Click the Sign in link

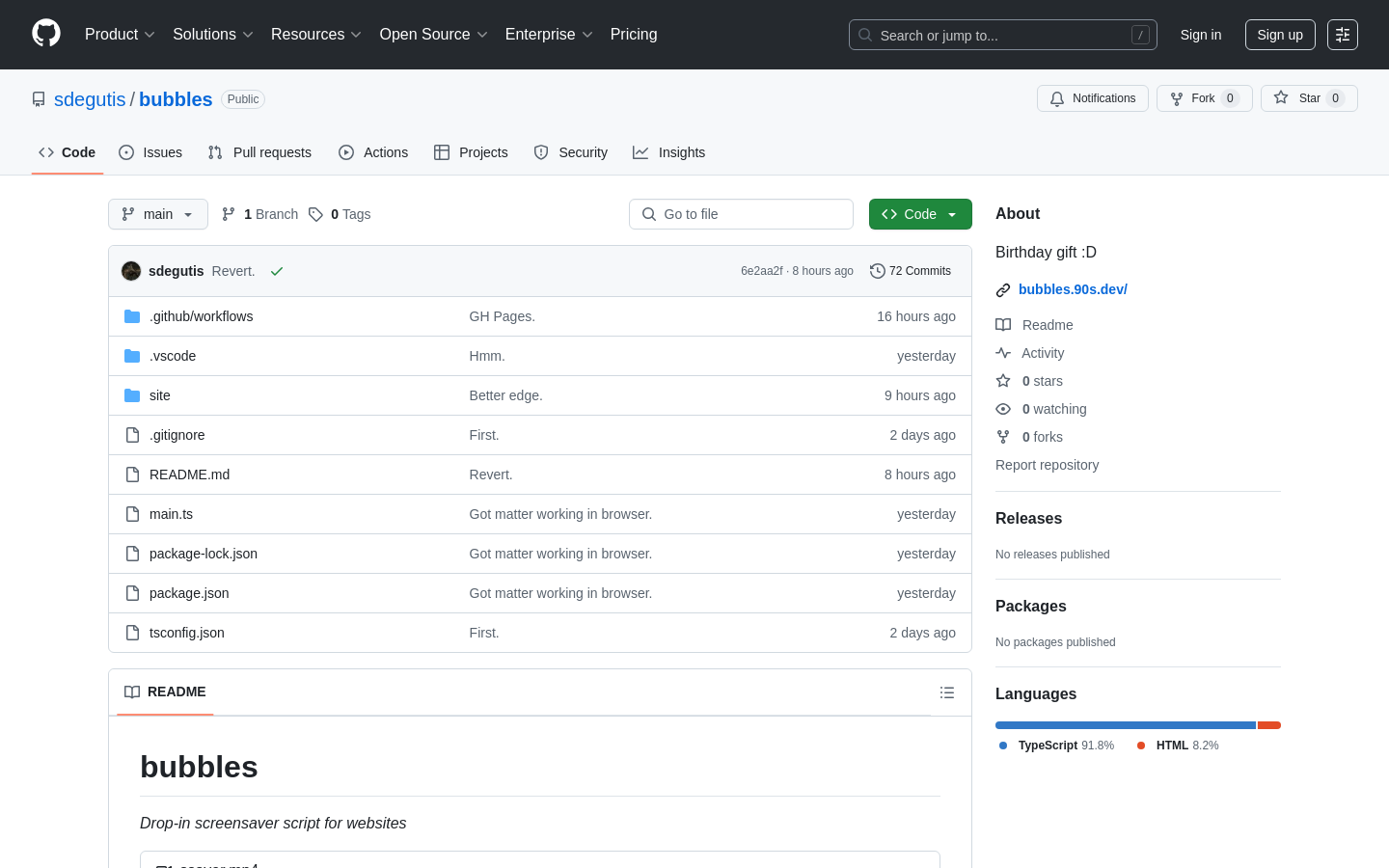(x=1201, y=35)
